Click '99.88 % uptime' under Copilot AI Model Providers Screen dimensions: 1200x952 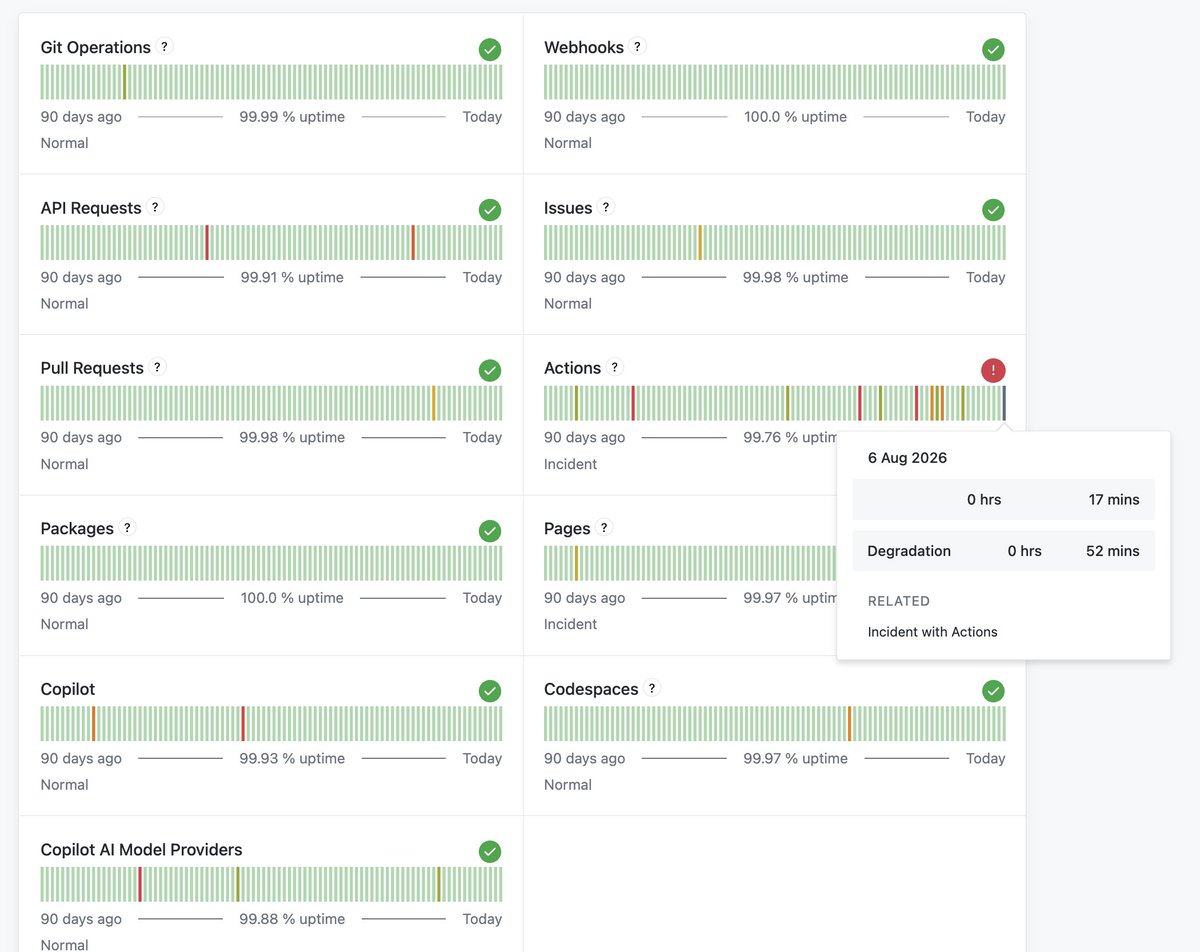coord(292,919)
